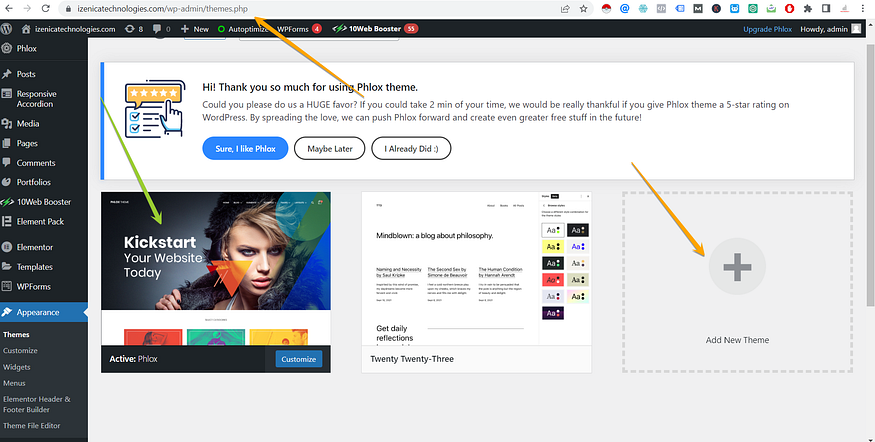
Task: Open Theme File Editor submenu link
Action: (32, 425)
